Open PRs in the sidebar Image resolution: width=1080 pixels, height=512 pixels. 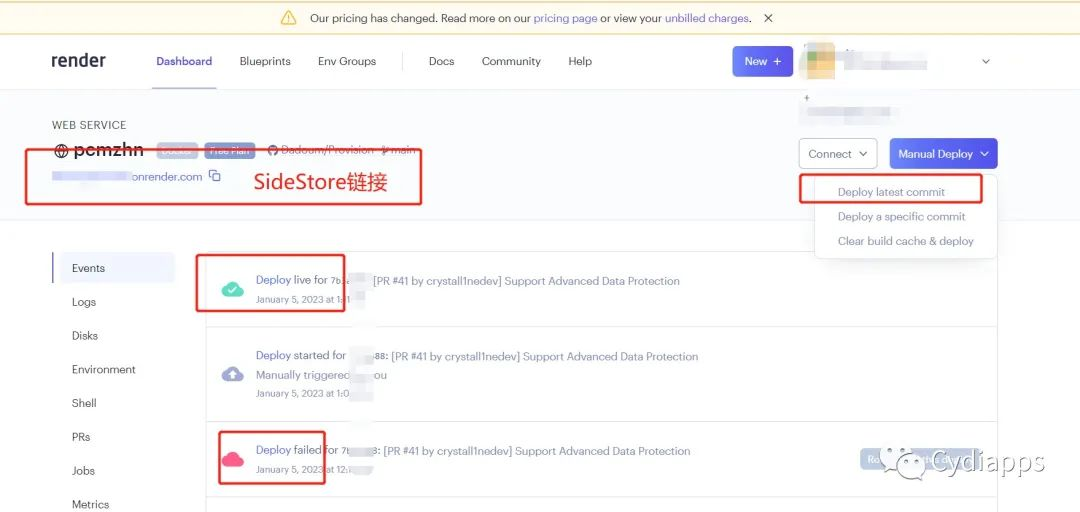(81, 437)
